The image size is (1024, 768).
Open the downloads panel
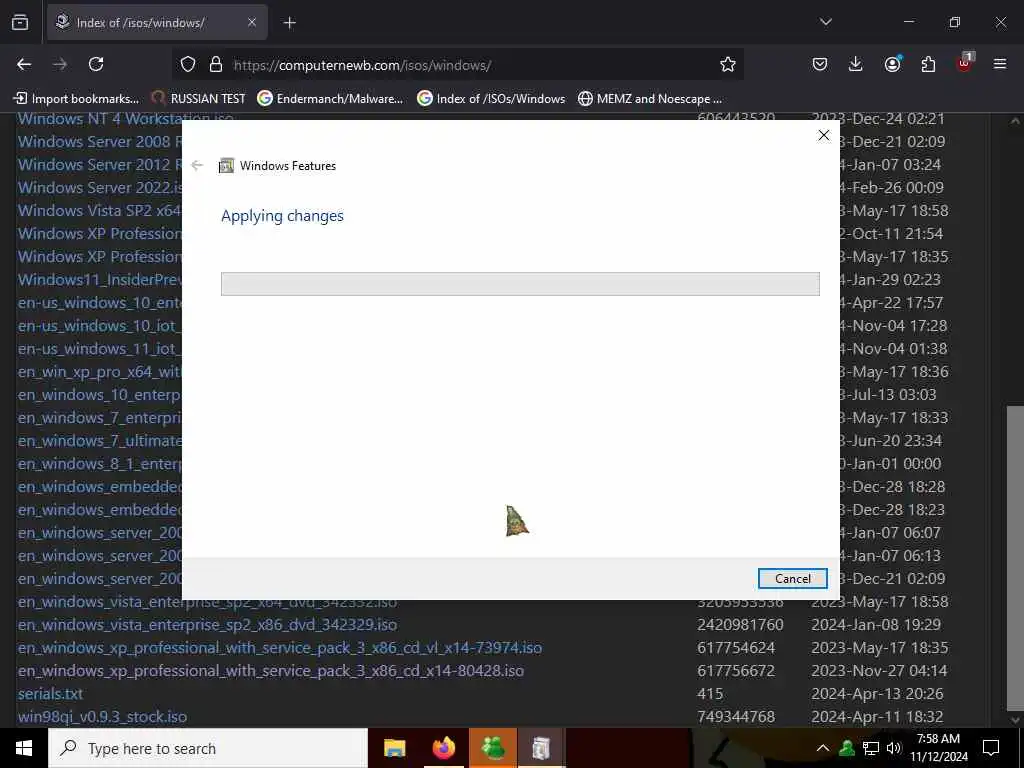[856, 64]
